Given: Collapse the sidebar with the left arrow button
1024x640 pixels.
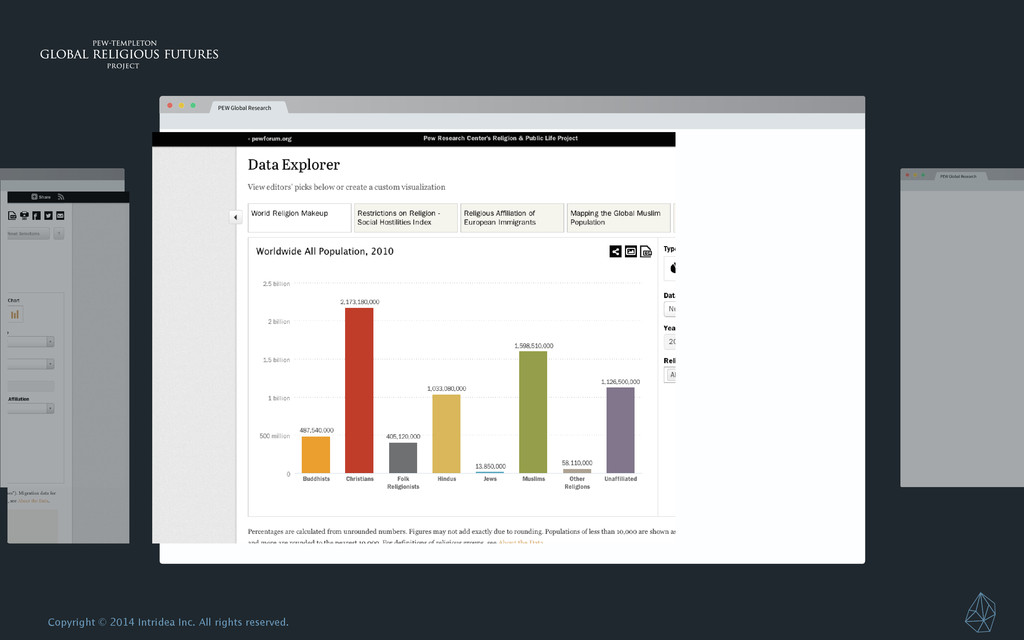Looking at the screenshot, I should (x=236, y=217).
